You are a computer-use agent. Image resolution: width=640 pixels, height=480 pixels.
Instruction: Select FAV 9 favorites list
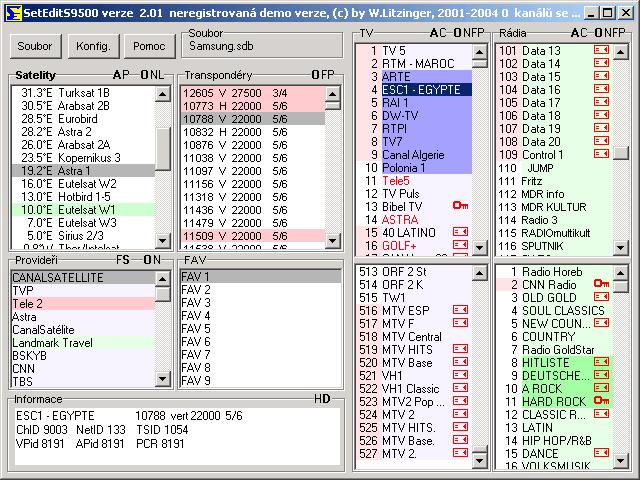(260, 381)
